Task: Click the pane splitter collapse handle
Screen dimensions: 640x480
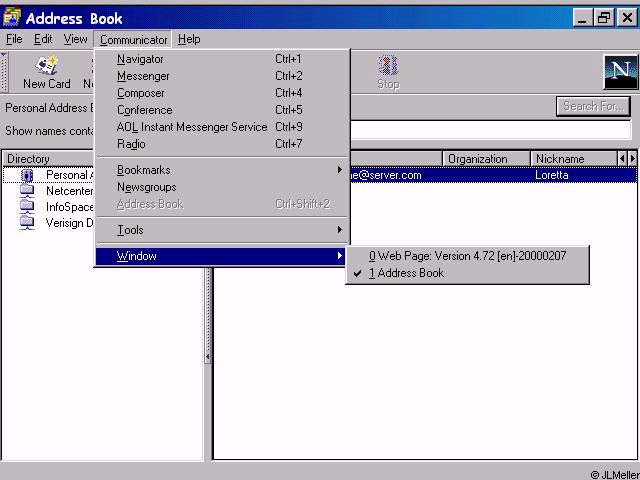Action: tap(207, 357)
